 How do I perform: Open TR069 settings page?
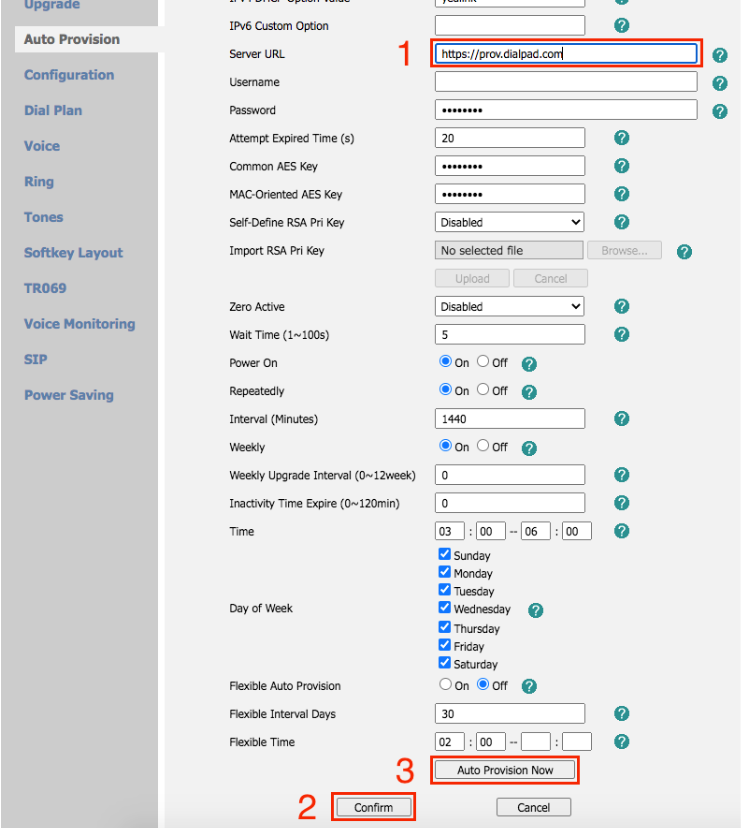45,288
